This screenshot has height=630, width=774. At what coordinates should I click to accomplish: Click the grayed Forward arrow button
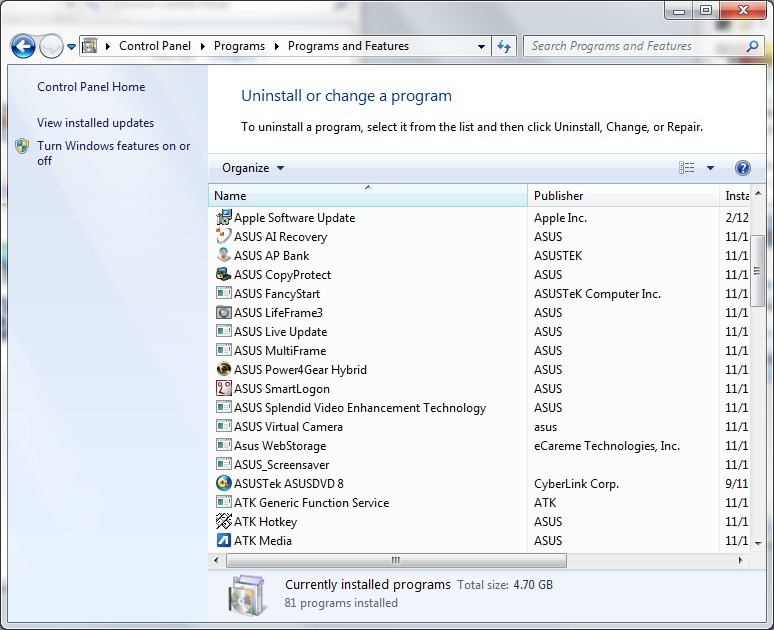51,46
